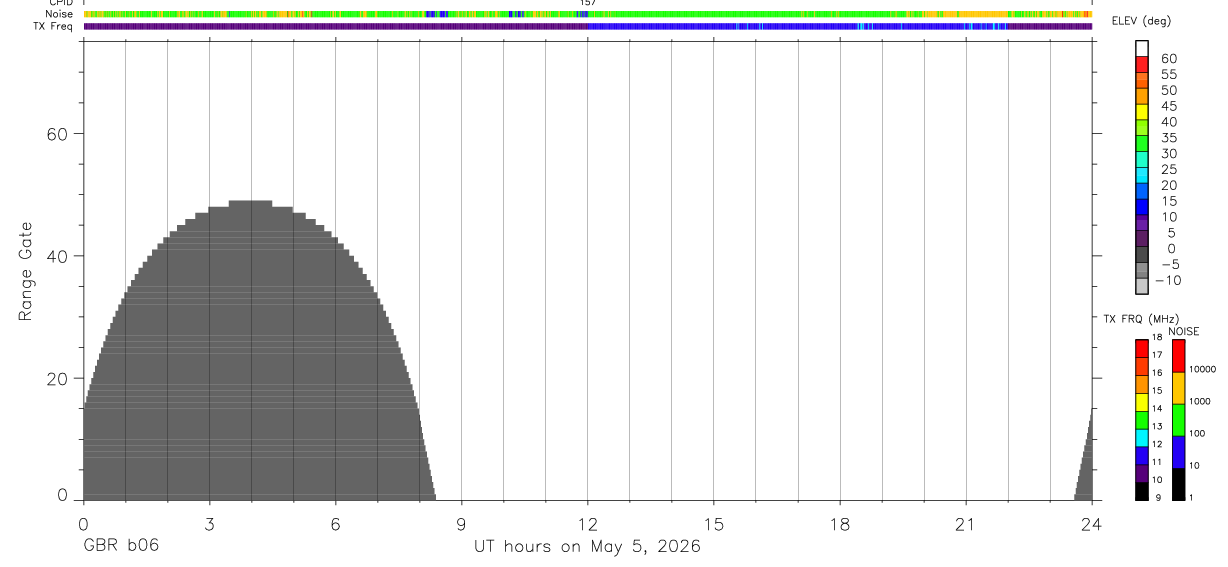The height and width of the screenshot is (567, 1228).
Task: Select red swatch in TX FRQ color bar
Action: point(1141,349)
